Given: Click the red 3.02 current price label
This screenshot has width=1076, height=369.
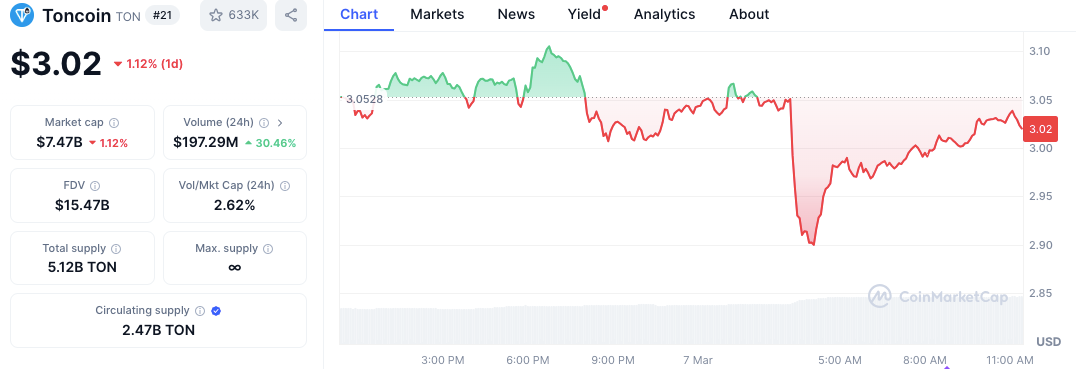Looking at the screenshot, I should (x=1040, y=129).
